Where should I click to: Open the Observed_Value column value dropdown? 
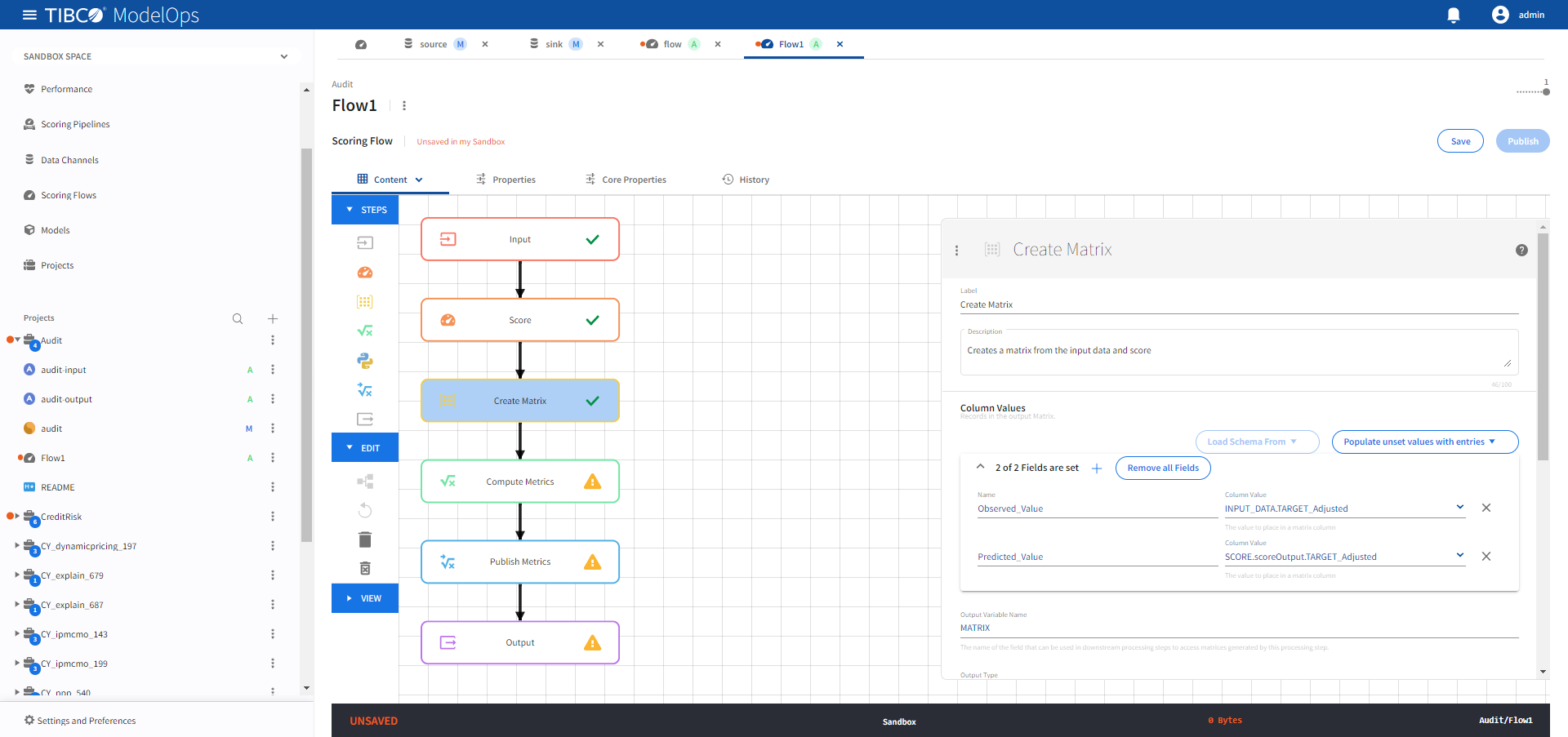tap(1460, 508)
